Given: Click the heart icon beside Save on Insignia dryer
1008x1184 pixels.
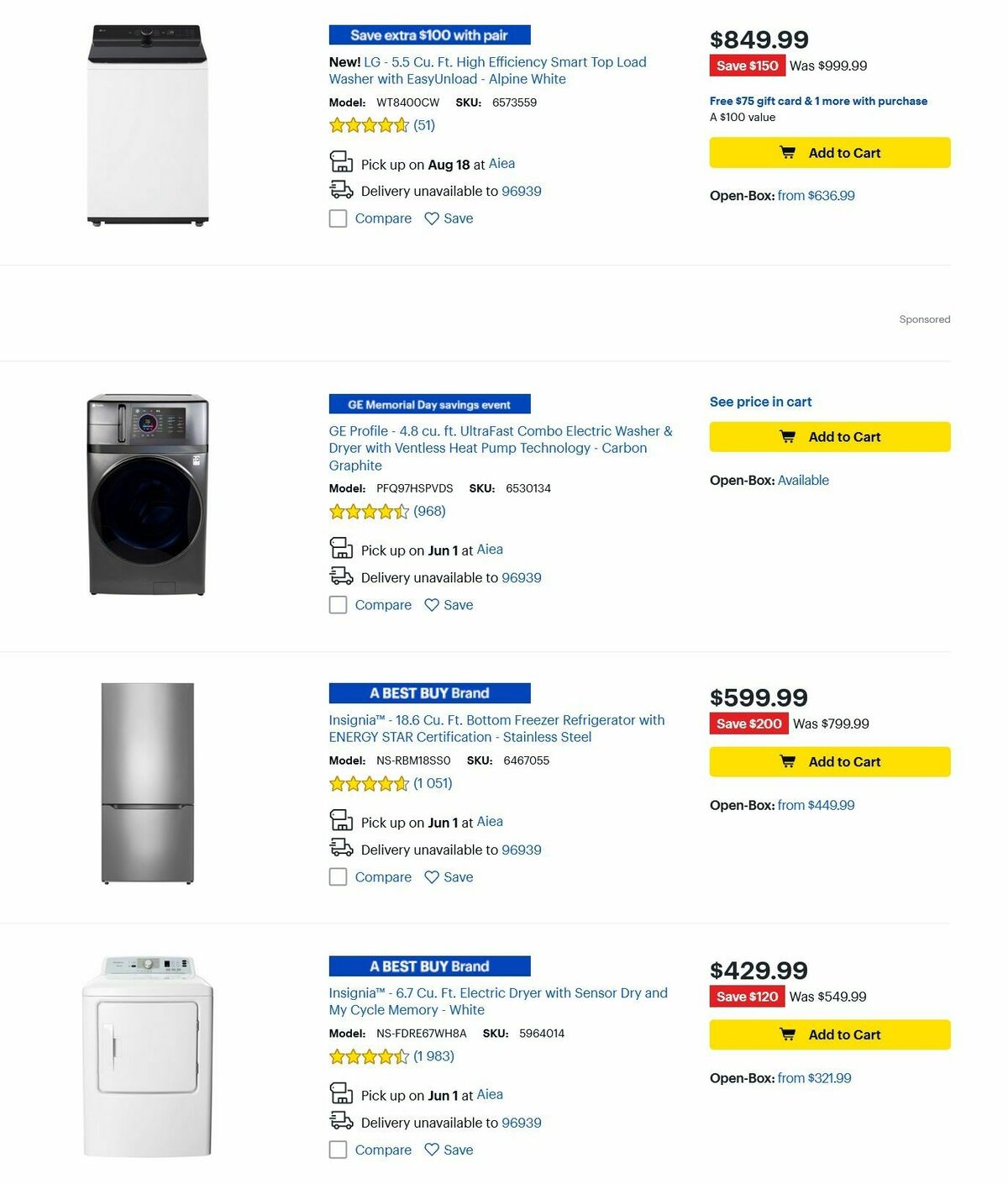Looking at the screenshot, I should click(431, 1150).
